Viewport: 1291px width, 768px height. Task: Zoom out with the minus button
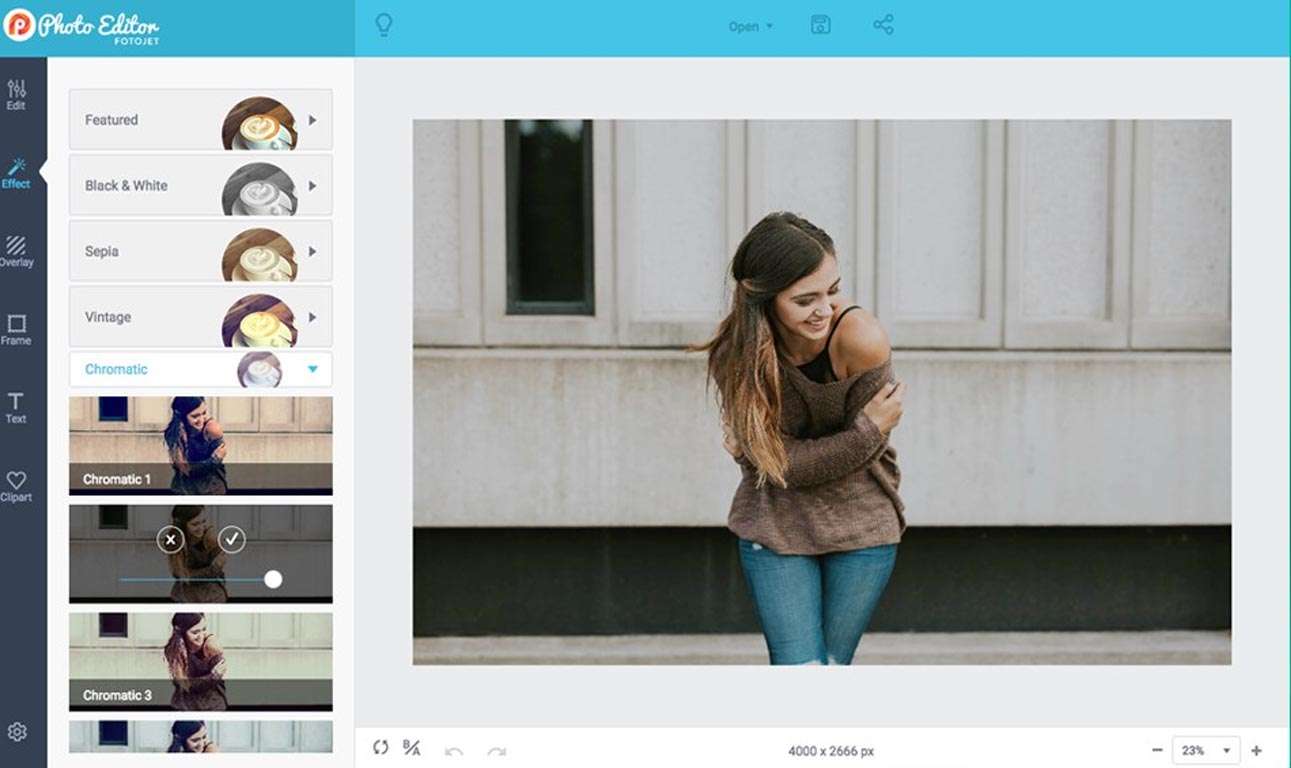1157,750
